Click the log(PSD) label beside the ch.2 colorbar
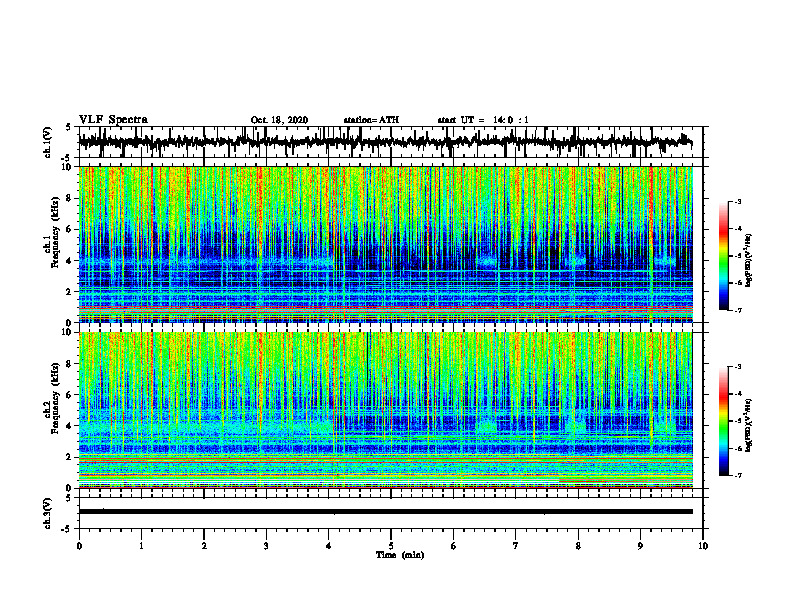Screen dimensions: 792x612 tap(749, 425)
